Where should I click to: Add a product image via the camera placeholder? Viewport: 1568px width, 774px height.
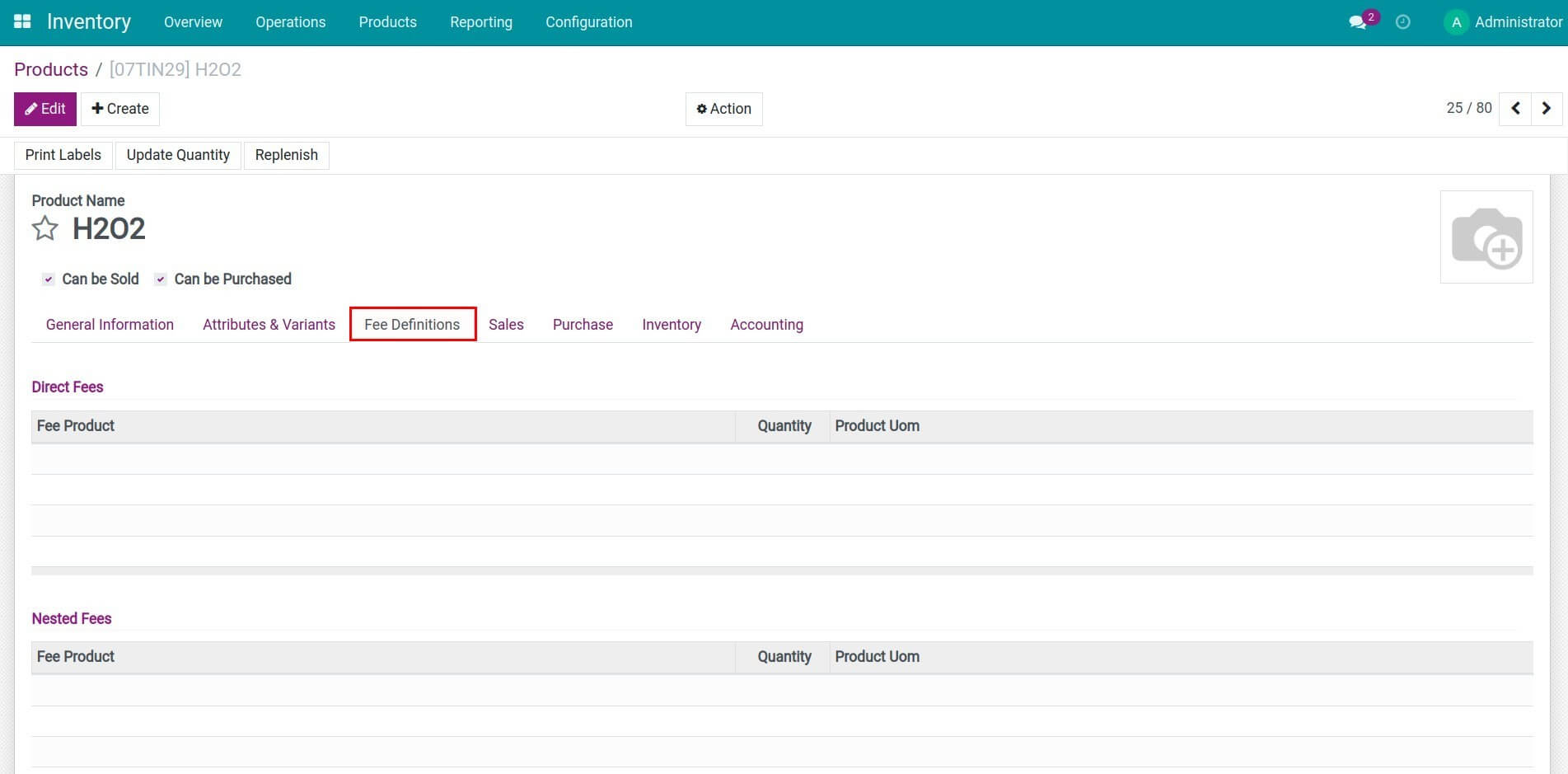point(1486,237)
